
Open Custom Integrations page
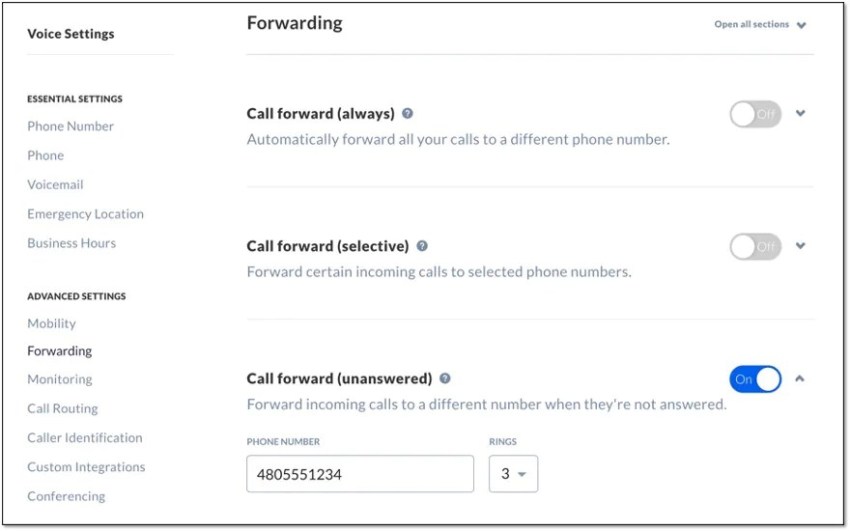click(x=86, y=467)
